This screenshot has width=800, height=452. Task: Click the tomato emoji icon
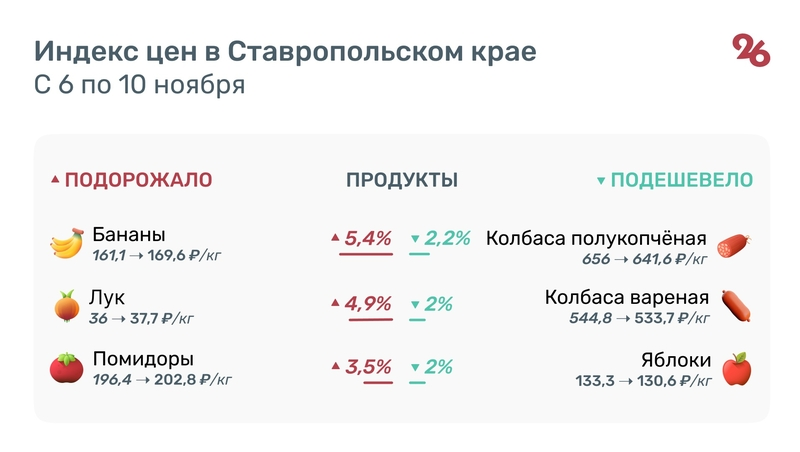tap(66, 368)
